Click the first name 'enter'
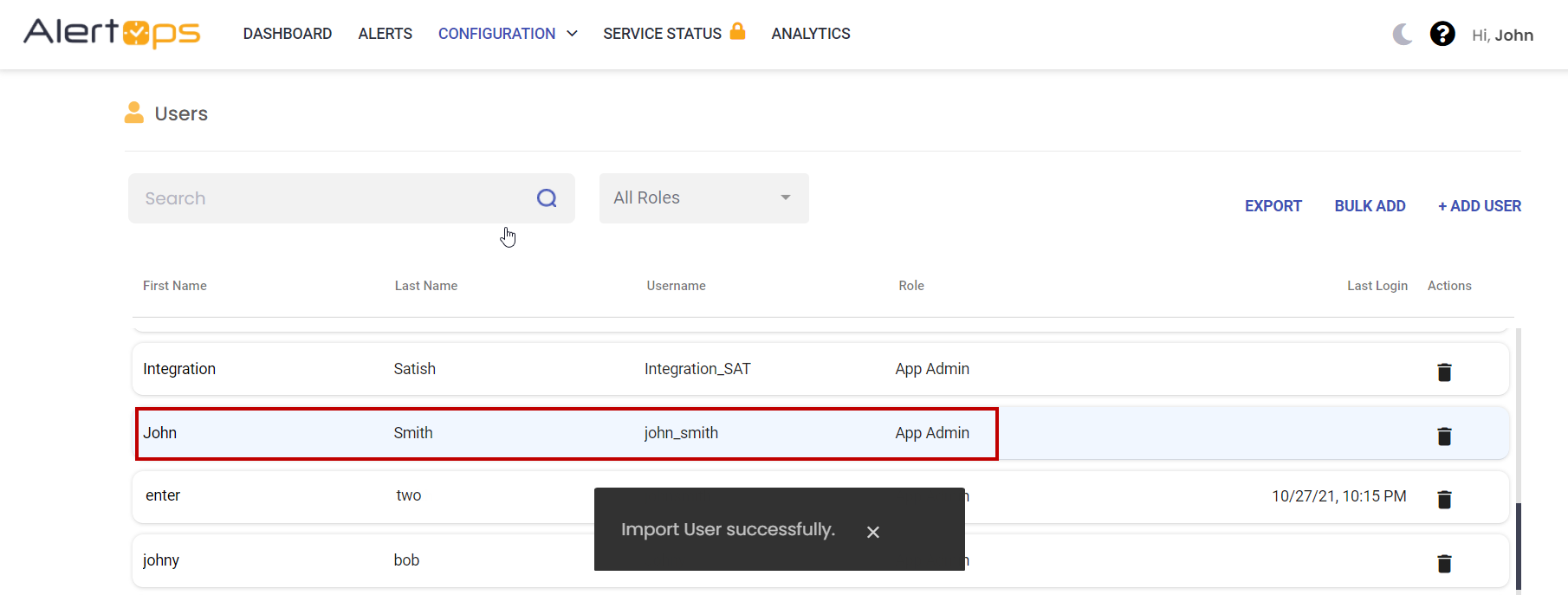 click(x=163, y=495)
